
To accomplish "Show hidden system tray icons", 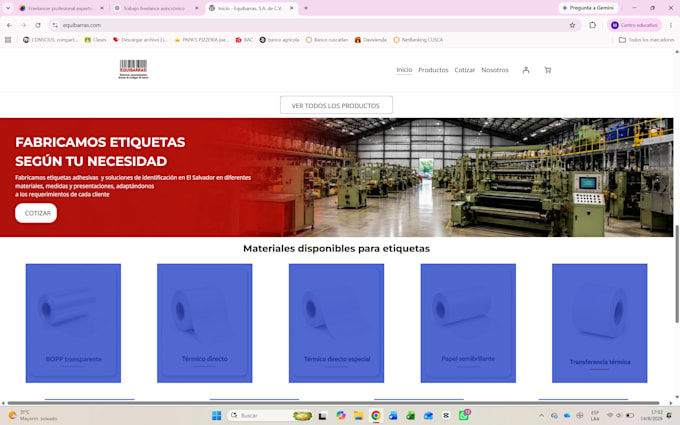I will click(x=541, y=415).
